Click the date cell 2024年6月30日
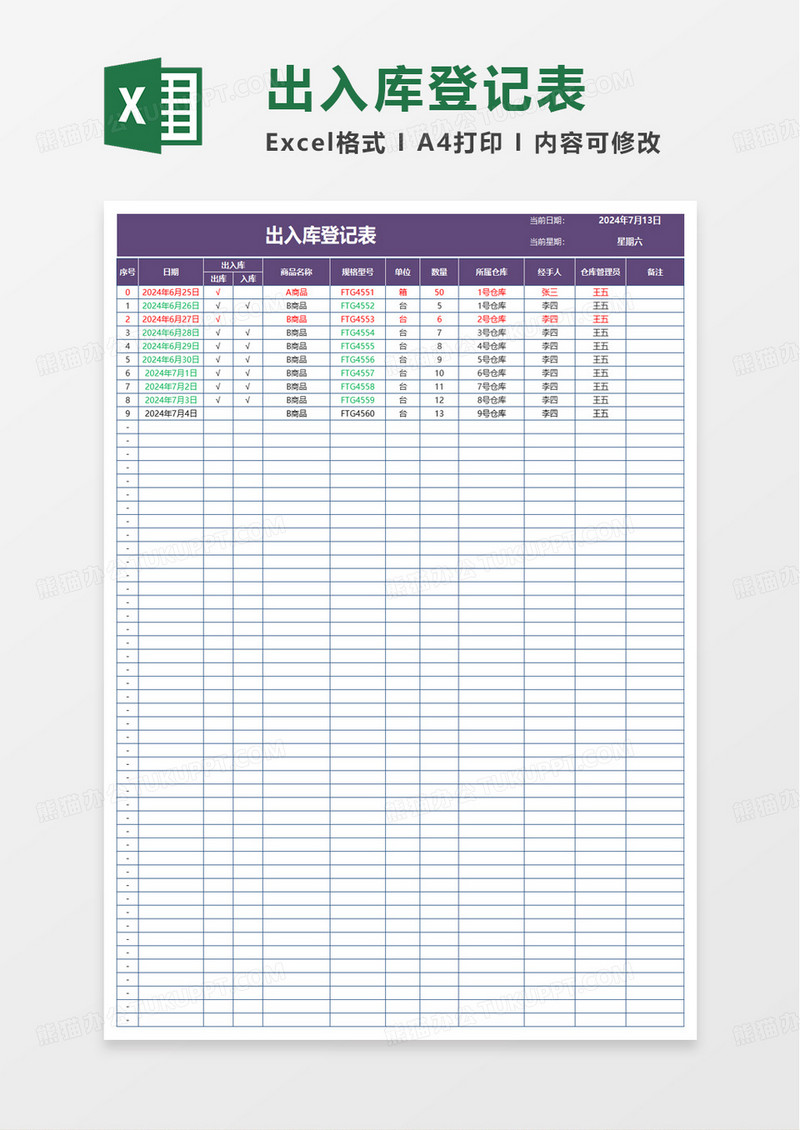The height and width of the screenshot is (1130, 800). coord(171,360)
